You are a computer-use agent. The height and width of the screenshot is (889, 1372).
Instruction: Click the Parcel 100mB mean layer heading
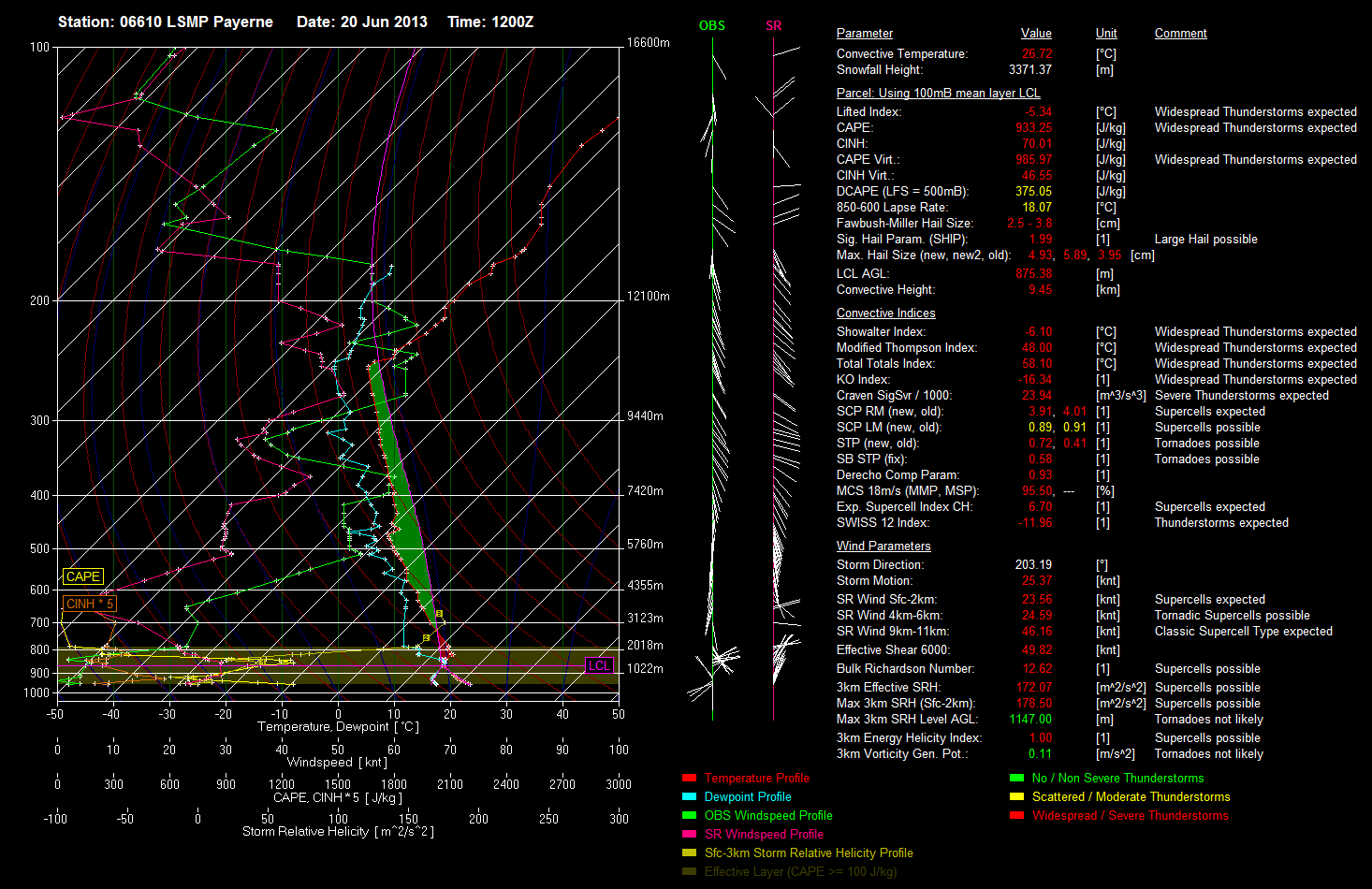(938, 94)
